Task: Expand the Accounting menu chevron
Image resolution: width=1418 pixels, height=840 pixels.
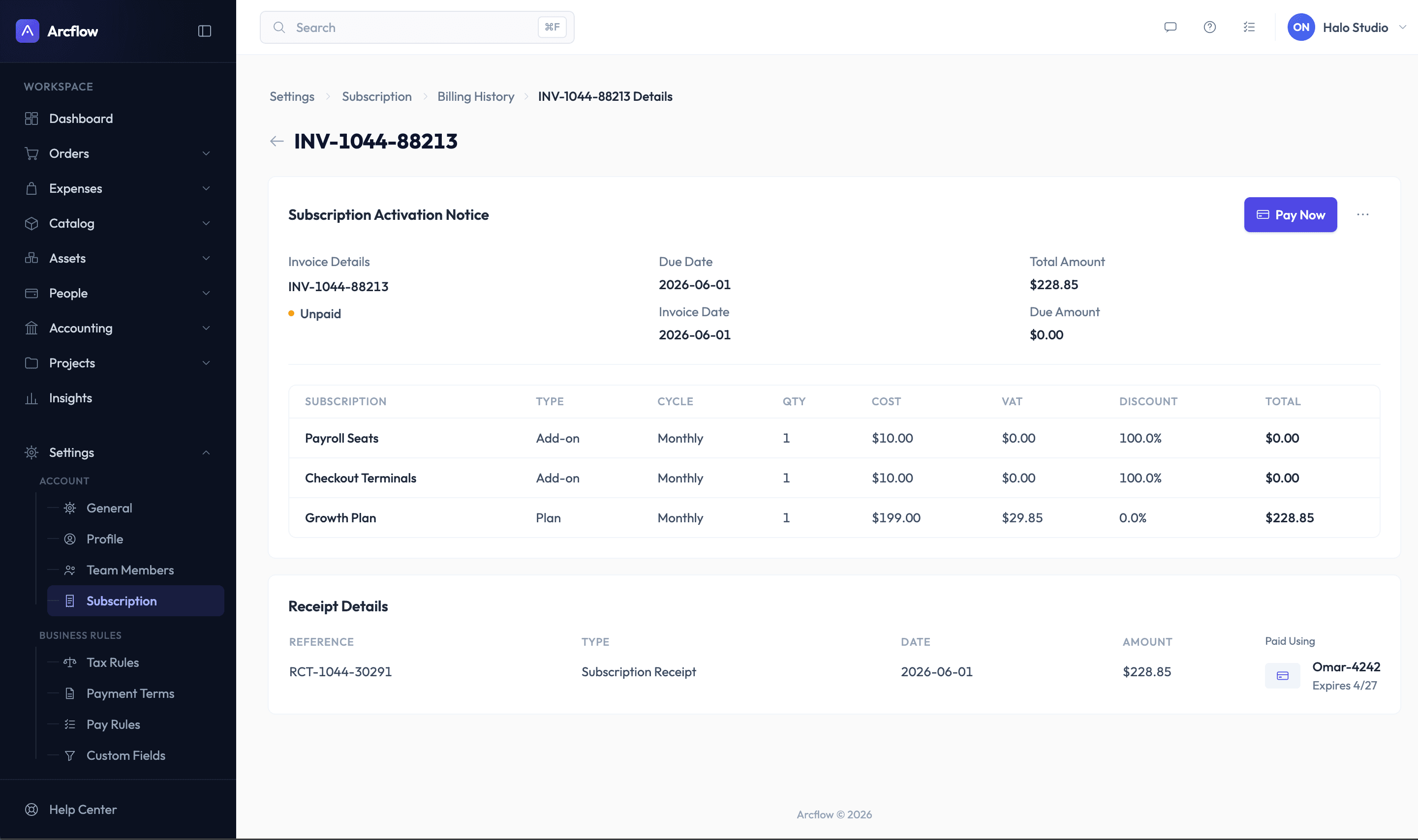Action: click(x=206, y=328)
